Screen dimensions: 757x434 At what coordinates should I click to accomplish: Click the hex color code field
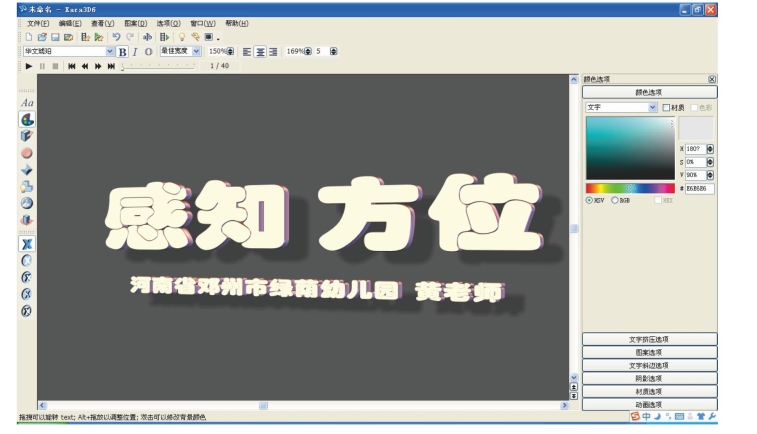700,188
